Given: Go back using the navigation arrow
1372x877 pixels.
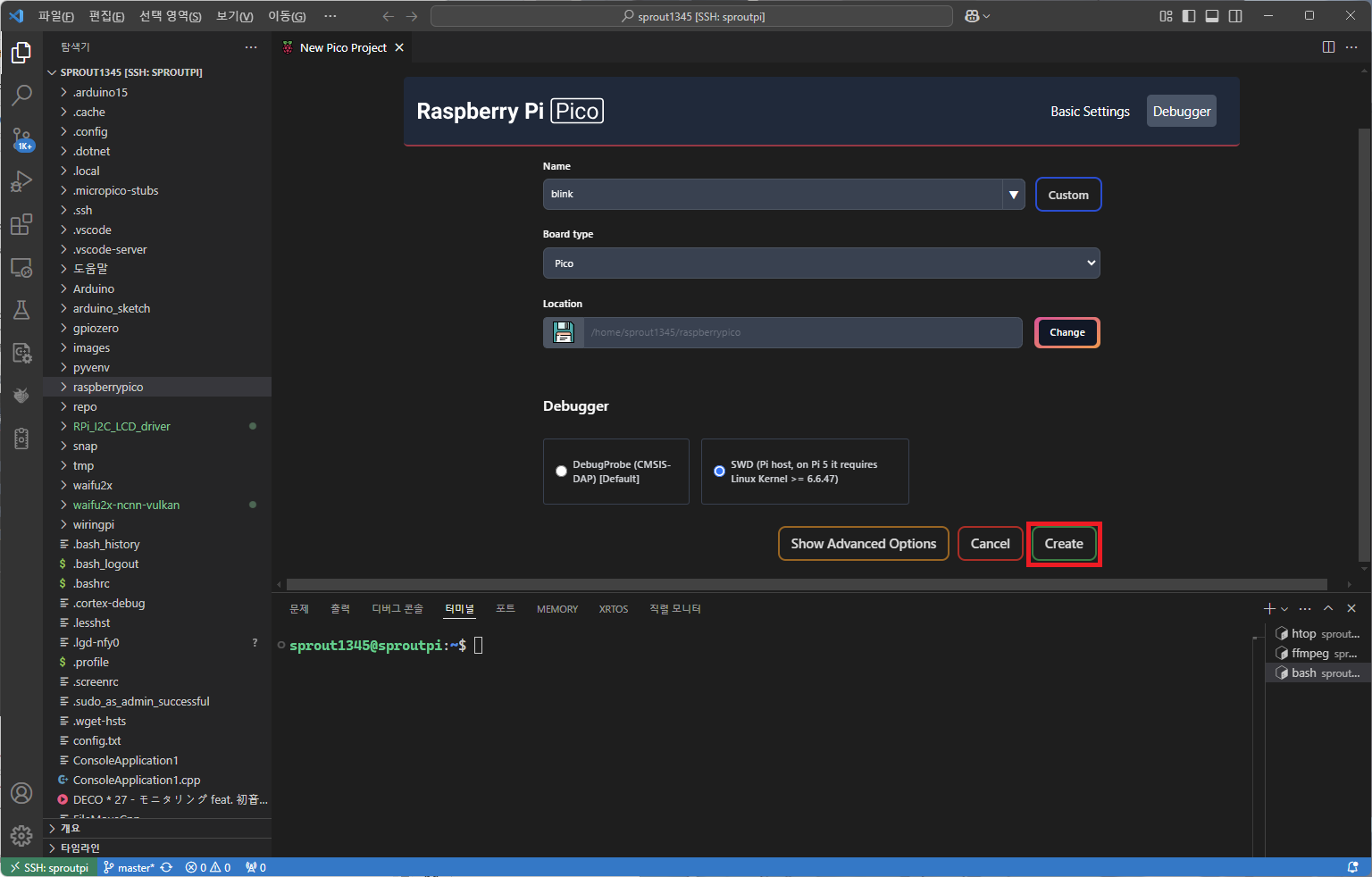Looking at the screenshot, I should 388,16.
